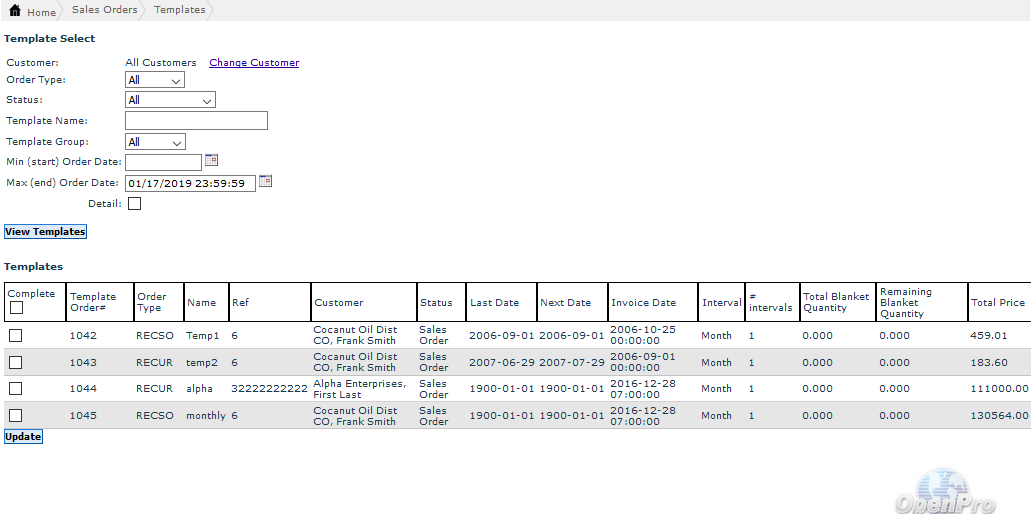
Task: Follow the Change Customer link
Action: 254,63
